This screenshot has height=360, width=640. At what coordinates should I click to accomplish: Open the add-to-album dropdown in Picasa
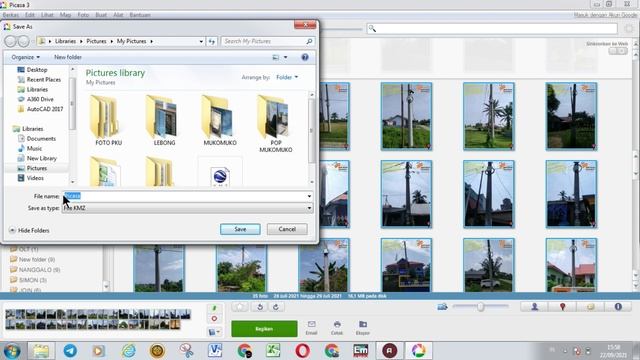pos(214,332)
